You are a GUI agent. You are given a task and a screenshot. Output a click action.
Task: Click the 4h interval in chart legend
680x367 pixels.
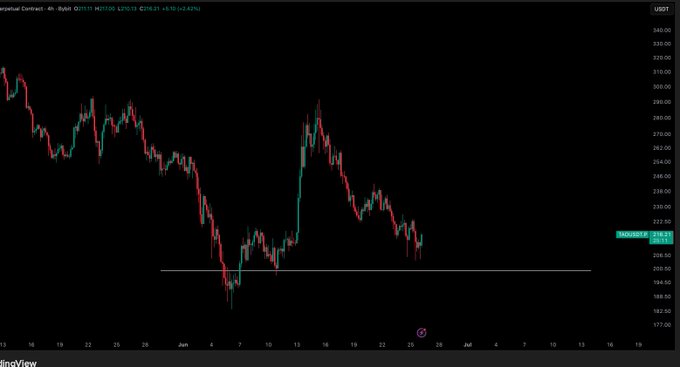[x=51, y=9]
